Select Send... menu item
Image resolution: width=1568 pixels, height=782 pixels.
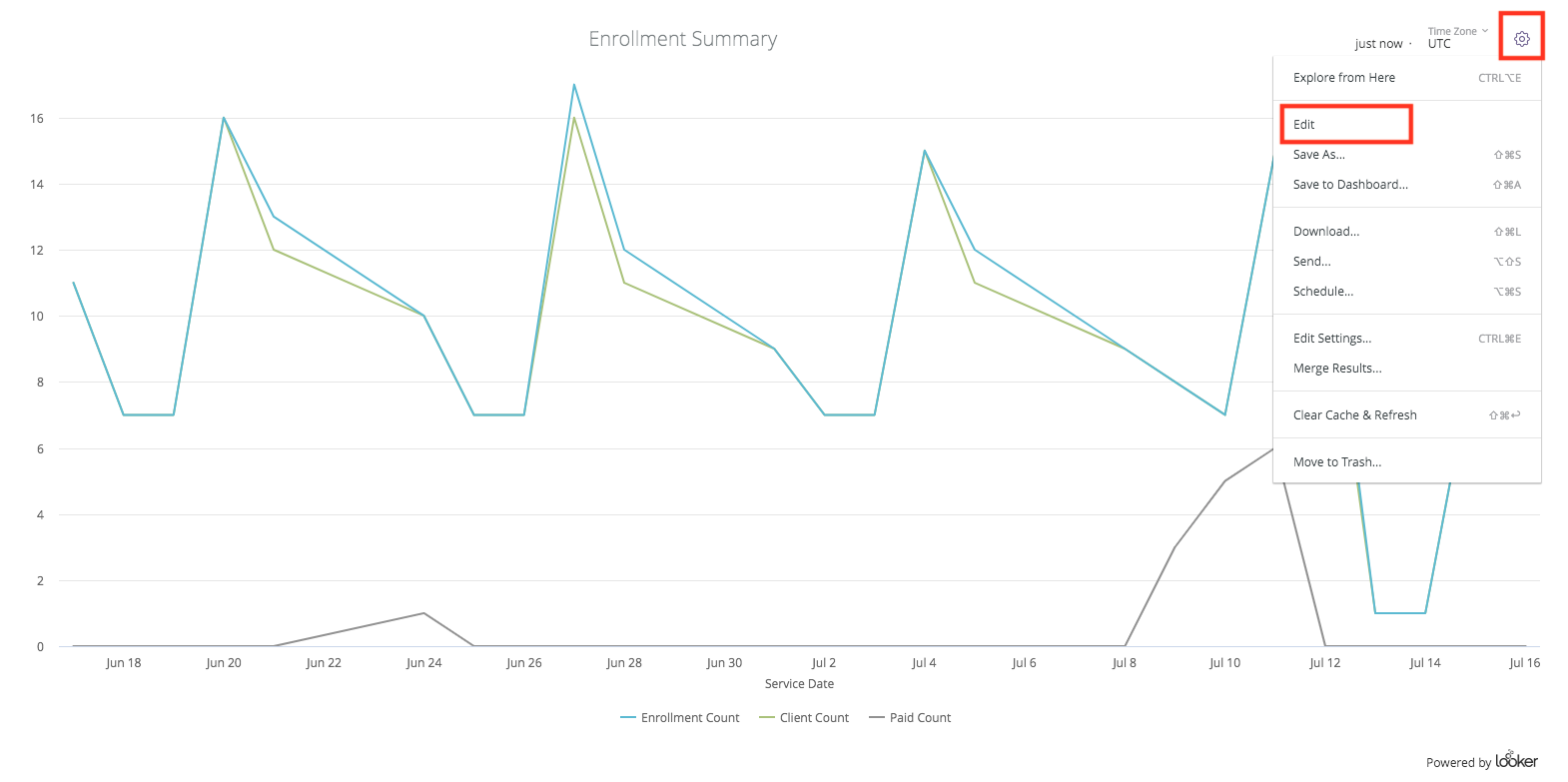pos(1311,262)
